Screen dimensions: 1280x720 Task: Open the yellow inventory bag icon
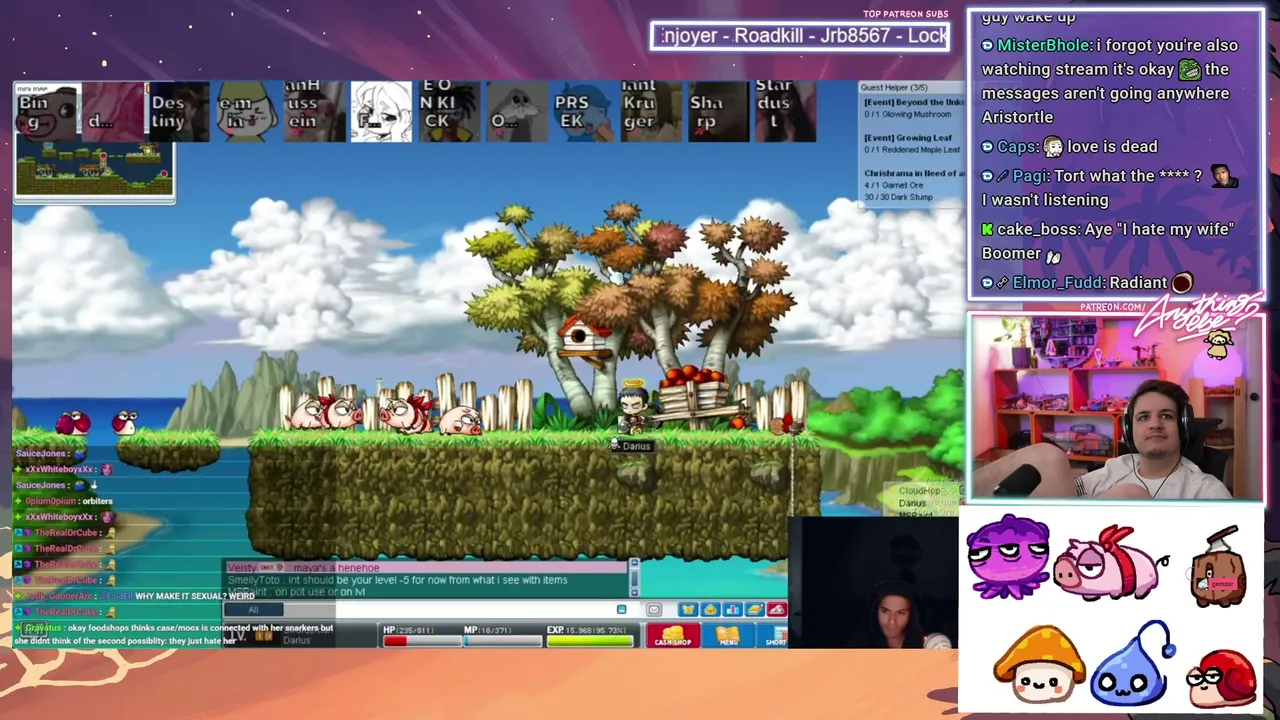(x=710, y=610)
